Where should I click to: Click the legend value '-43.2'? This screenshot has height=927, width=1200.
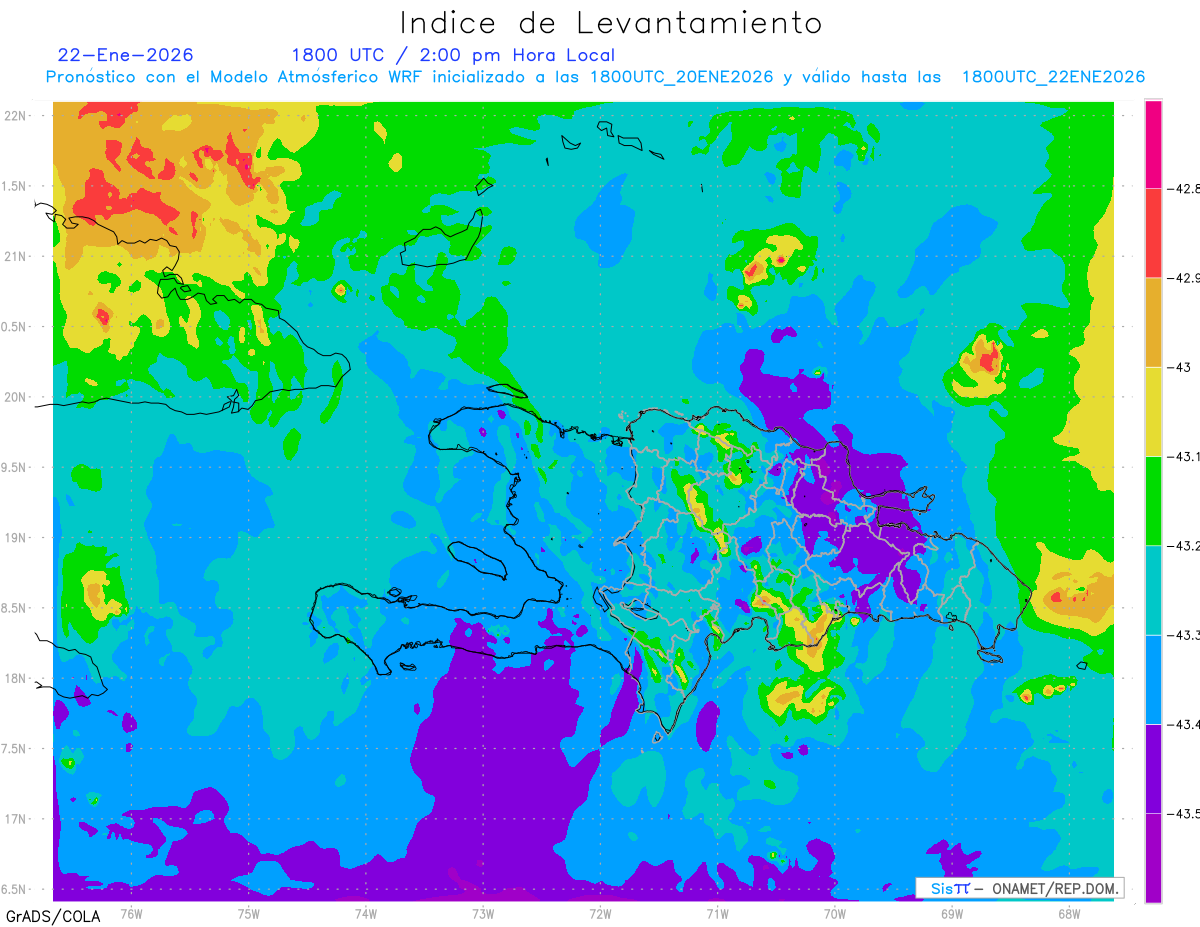[x=1183, y=545]
